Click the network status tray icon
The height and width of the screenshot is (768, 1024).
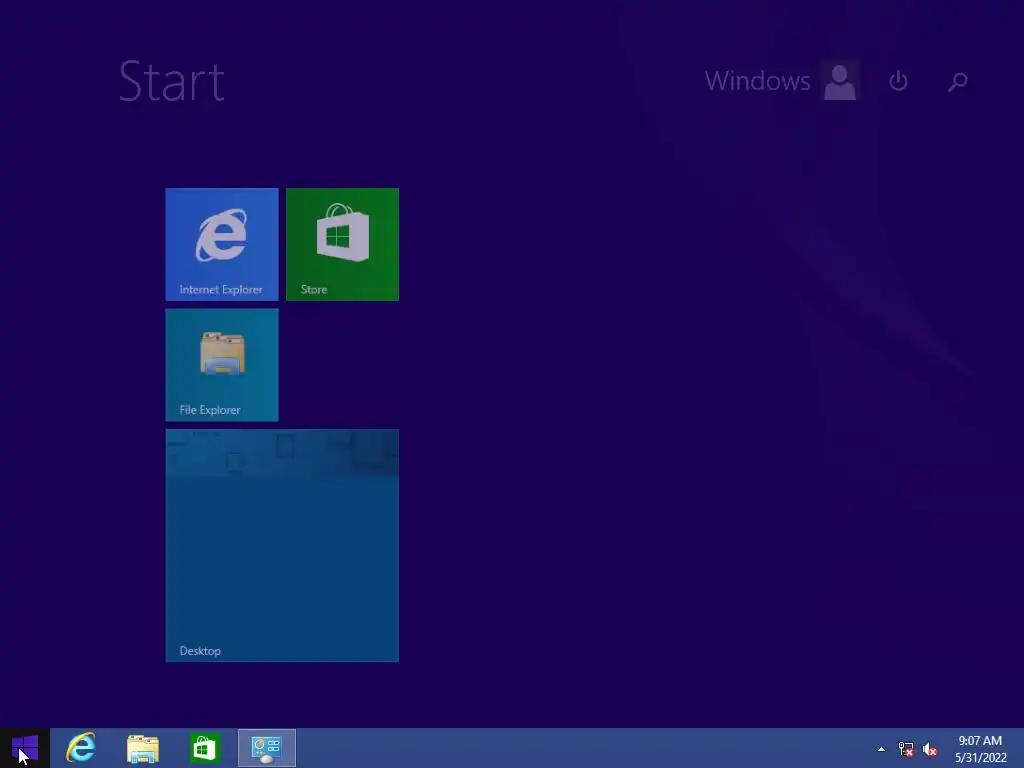(x=906, y=749)
